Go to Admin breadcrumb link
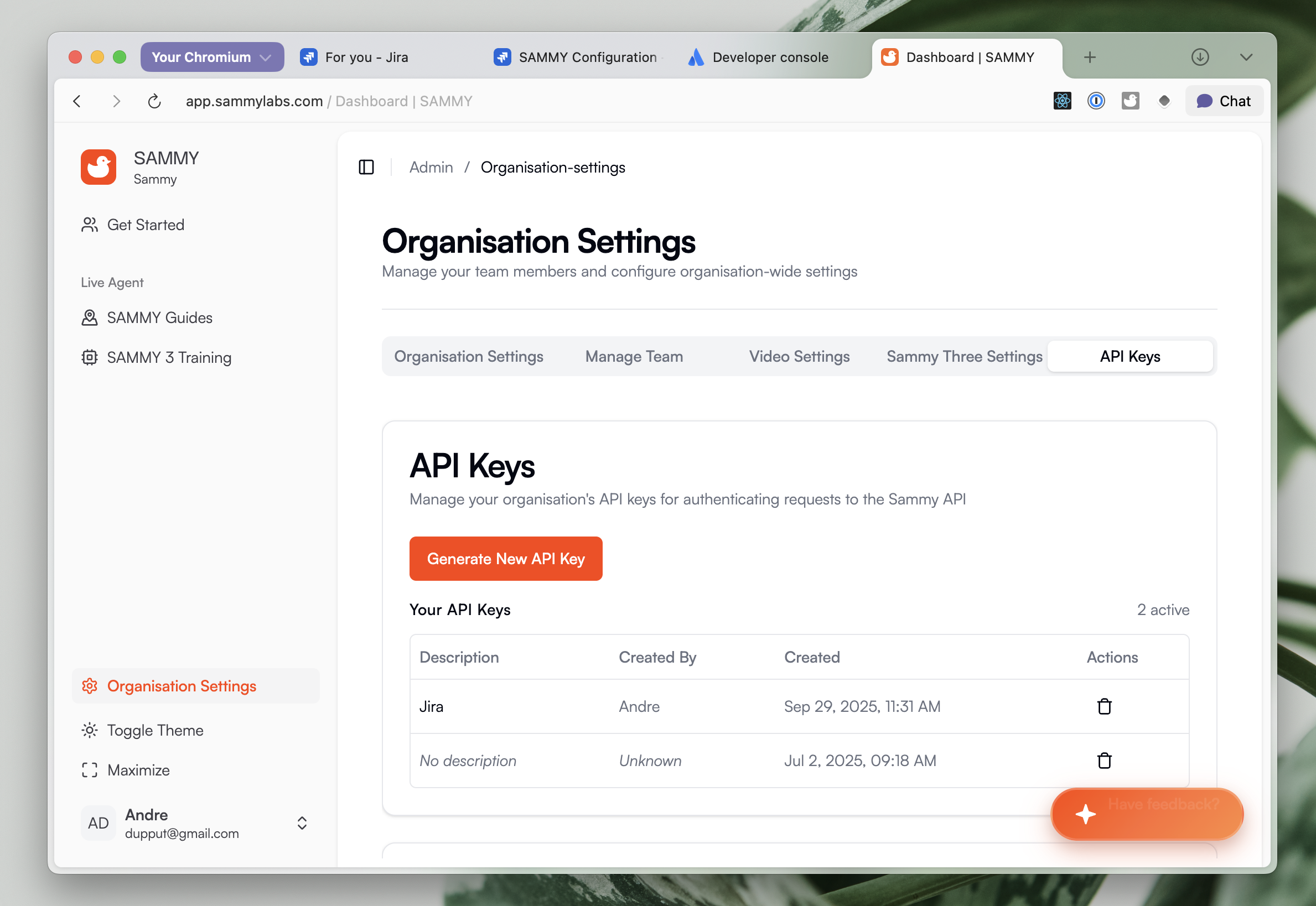 (x=431, y=167)
